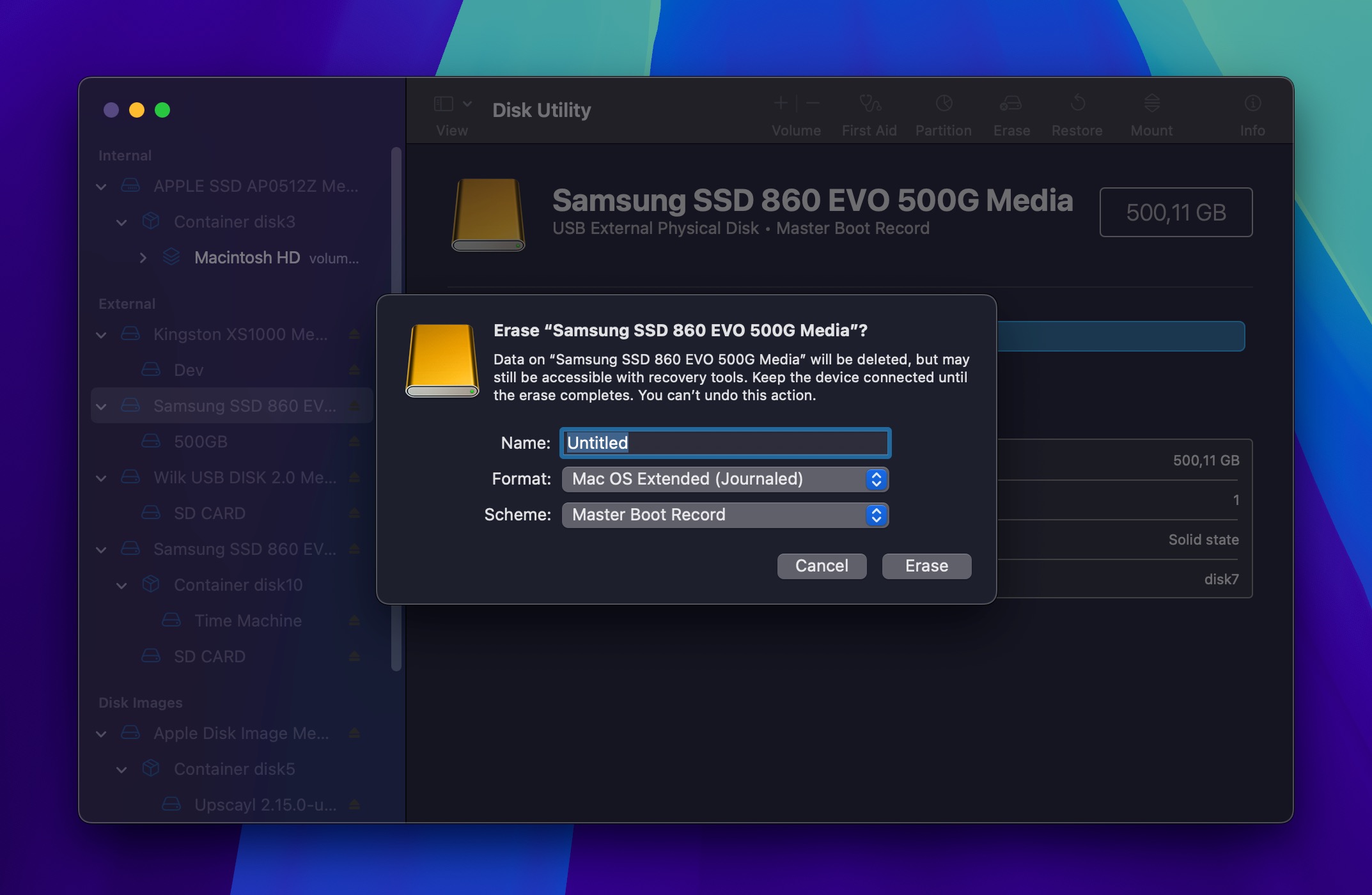1372x895 pixels.
Task: Expand the Macintosh HD volume
Action: coord(143,258)
